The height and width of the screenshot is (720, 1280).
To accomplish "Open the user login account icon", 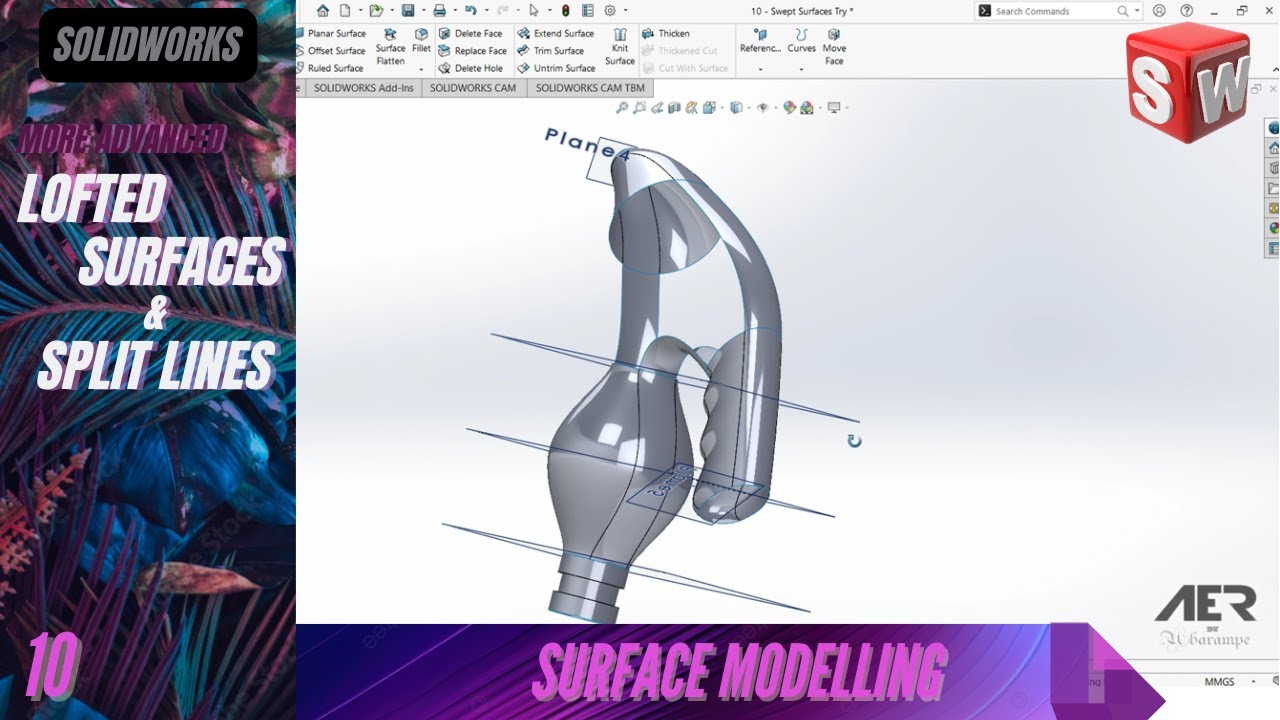I will pos(1159,11).
